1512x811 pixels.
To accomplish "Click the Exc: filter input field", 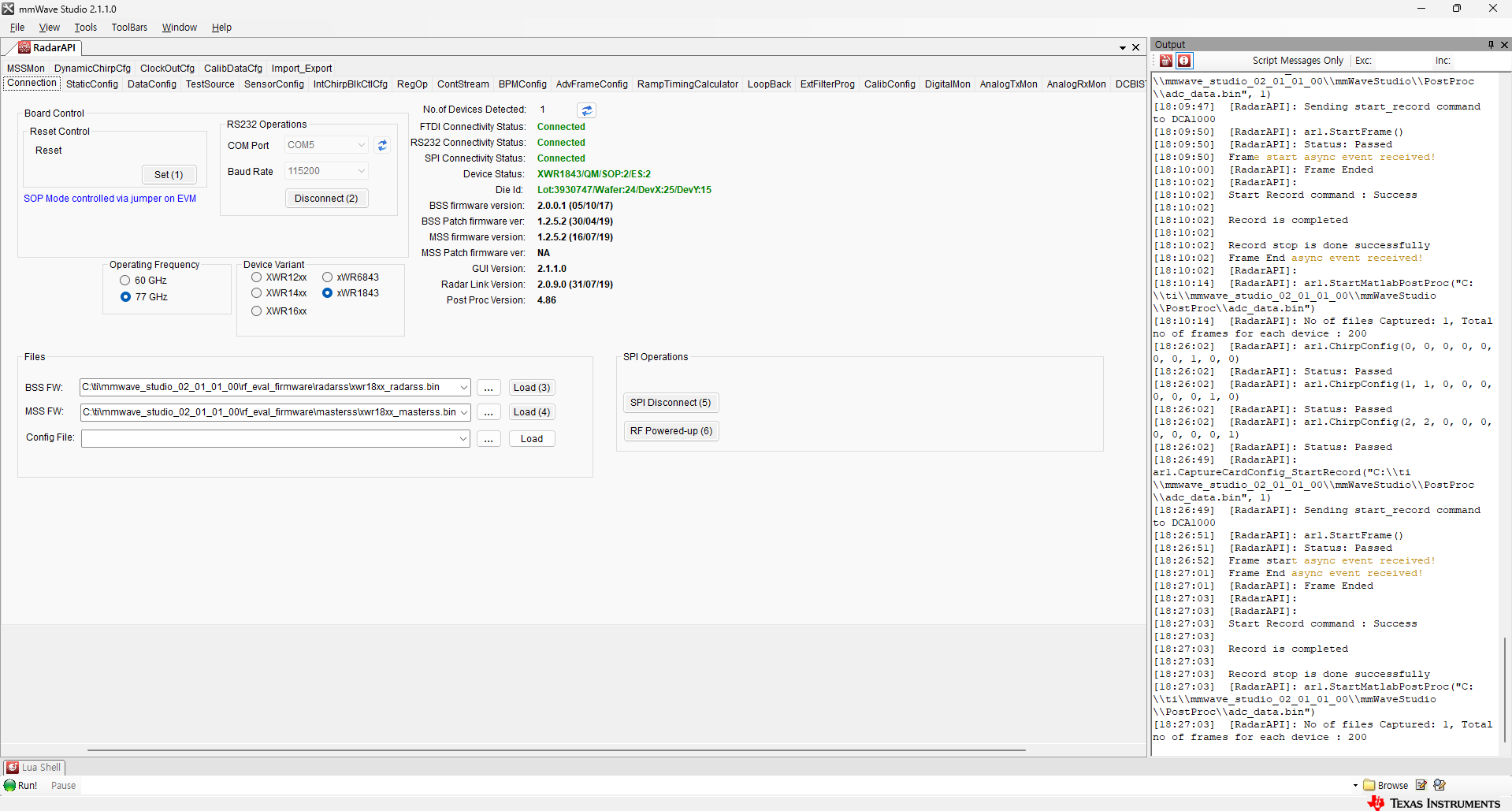I will [x=1402, y=61].
